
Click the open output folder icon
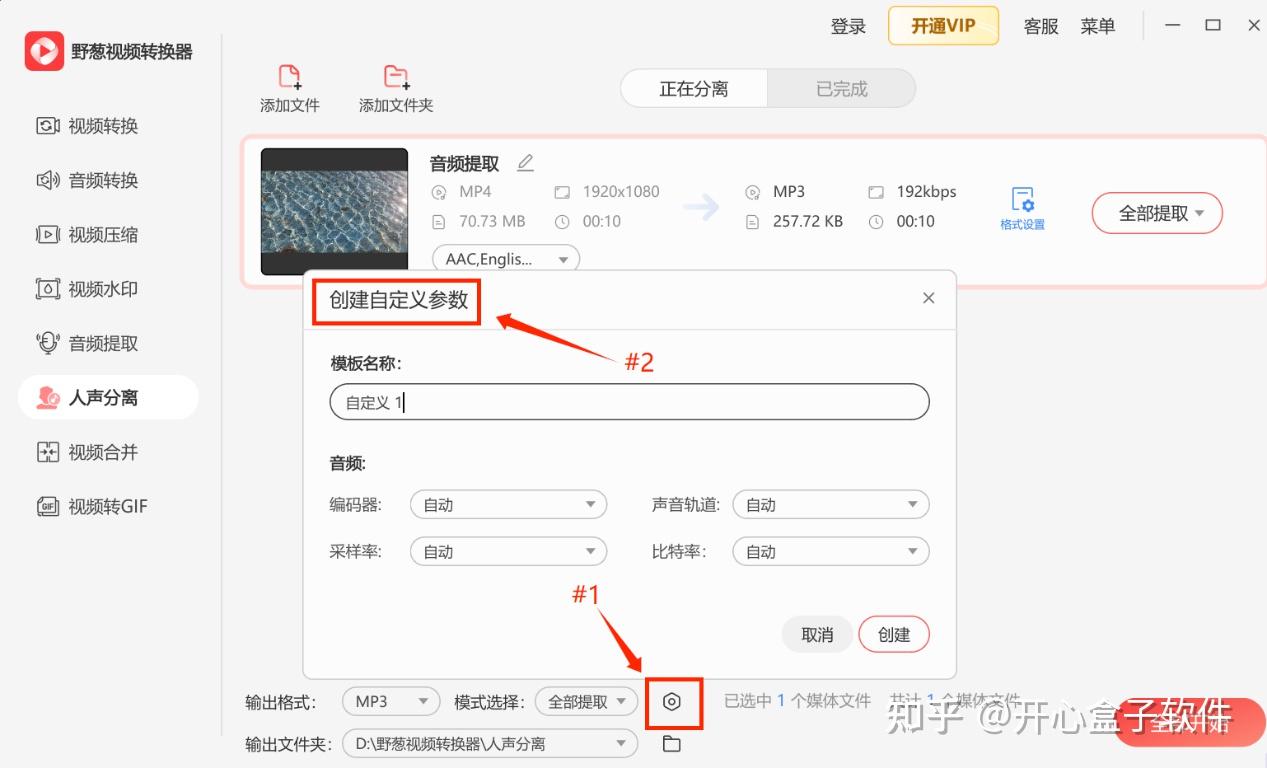coord(671,743)
